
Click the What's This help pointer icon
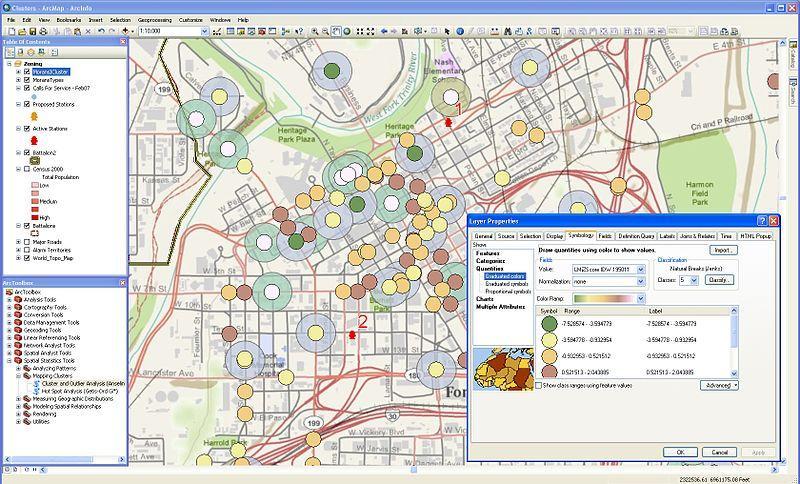tap(299, 31)
